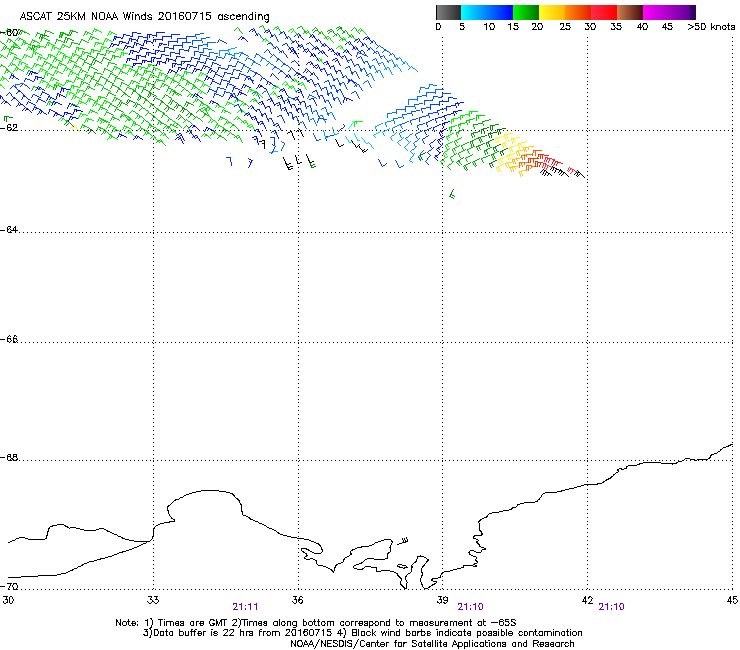Click the longitude '30' label at the bottom axis

tap(8, 600)
